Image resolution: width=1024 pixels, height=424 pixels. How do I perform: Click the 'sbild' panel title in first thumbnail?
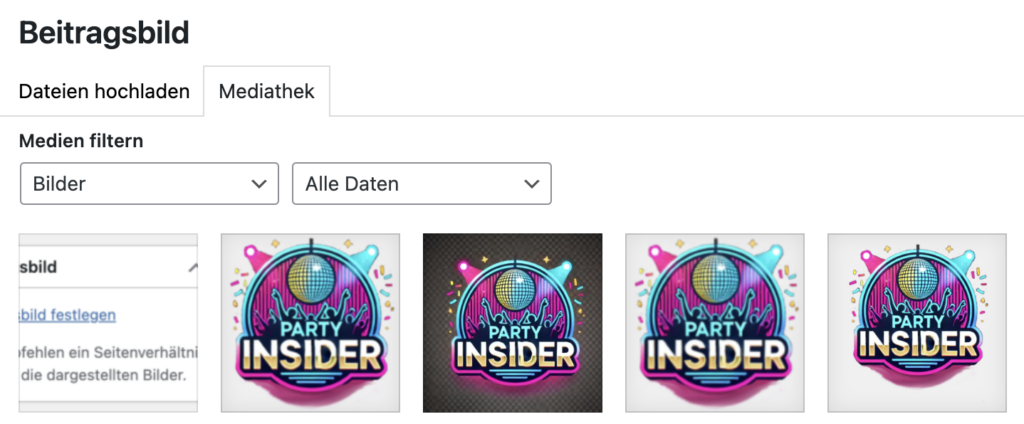pyautogui.click(x=38, y=267)
